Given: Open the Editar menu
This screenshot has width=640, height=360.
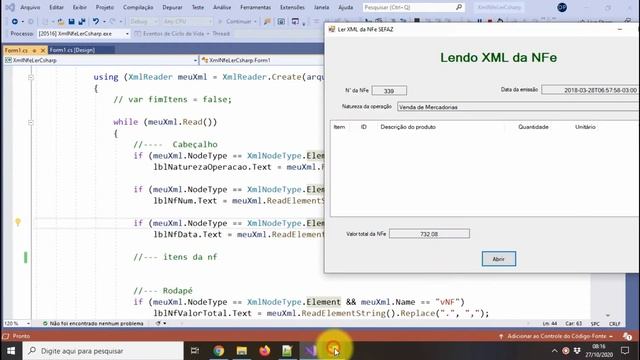Looking at the screenshot, I should click(56, 7).
